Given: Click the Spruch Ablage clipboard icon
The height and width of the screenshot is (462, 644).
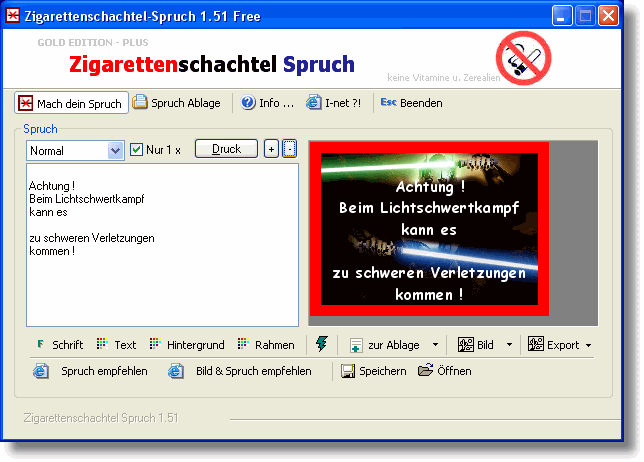Looking at the screenshot, I should point(140,101).
